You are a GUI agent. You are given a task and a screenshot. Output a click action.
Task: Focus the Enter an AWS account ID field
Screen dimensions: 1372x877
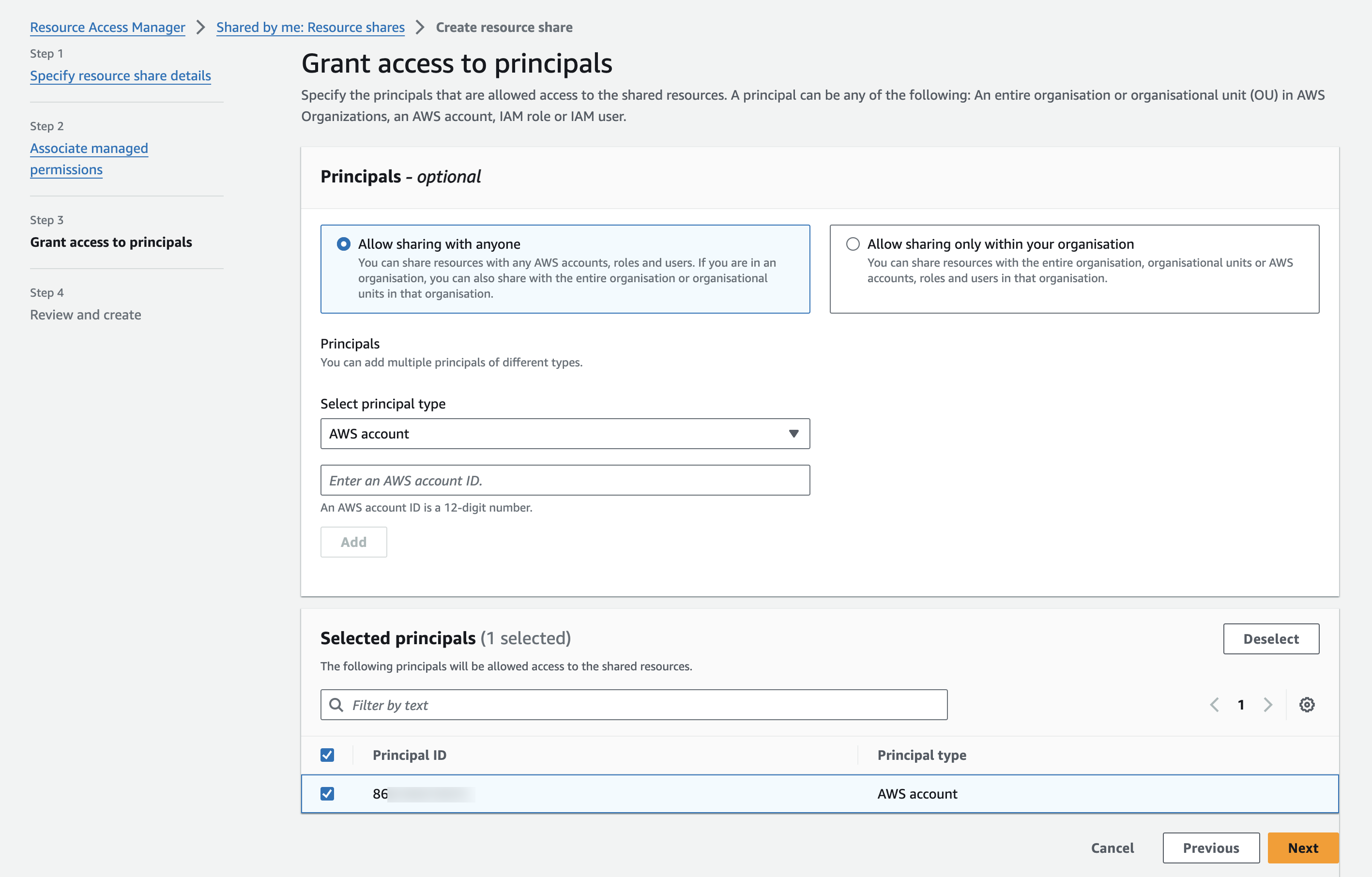(x=564, y=480)
